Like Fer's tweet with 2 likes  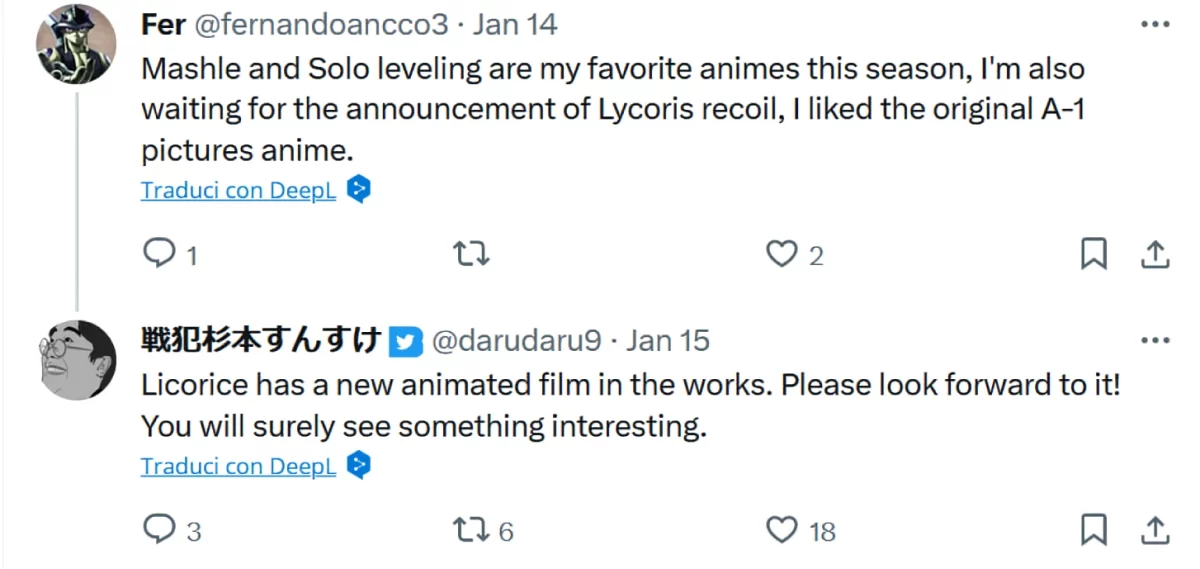click(x=781, y=255)
